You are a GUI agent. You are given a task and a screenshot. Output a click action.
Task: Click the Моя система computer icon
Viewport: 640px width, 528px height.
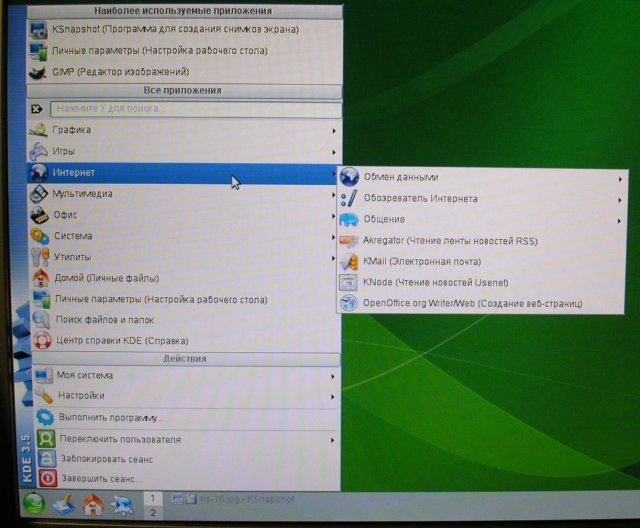pyautogui.click(x=43, y=375)
